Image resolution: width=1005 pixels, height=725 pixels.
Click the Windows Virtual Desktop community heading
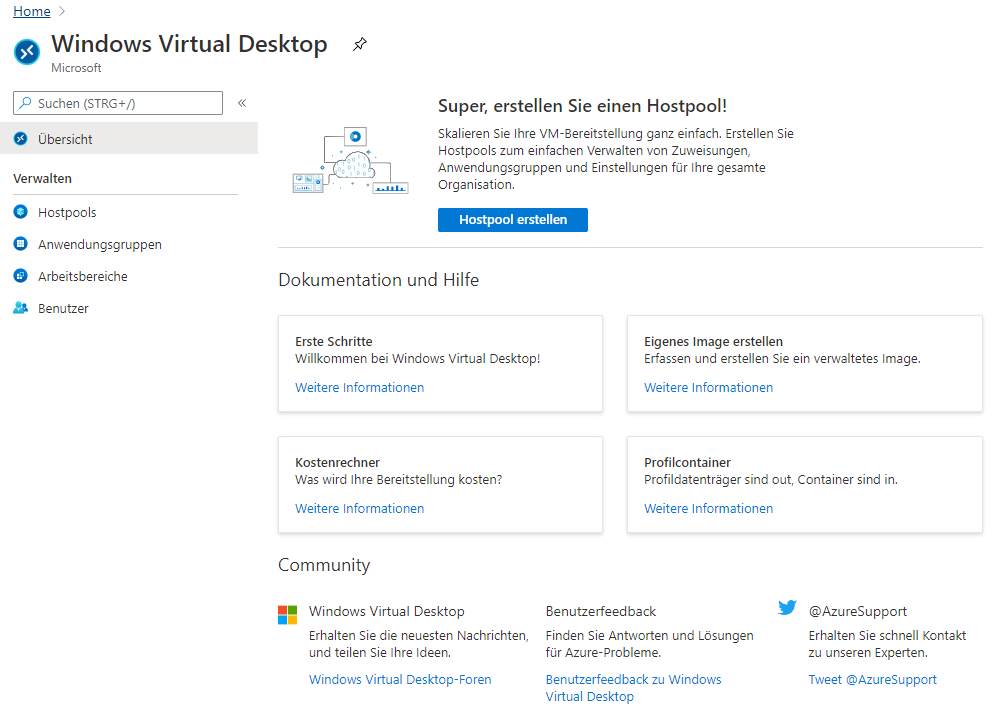[x=386, y=611]
